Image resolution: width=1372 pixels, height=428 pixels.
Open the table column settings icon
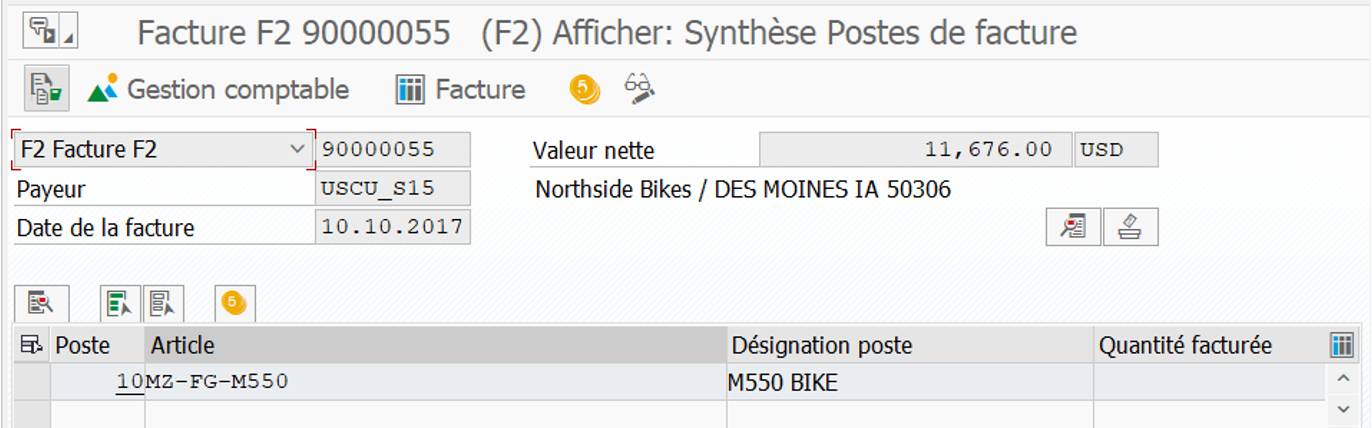click(x=1342, y=346)
